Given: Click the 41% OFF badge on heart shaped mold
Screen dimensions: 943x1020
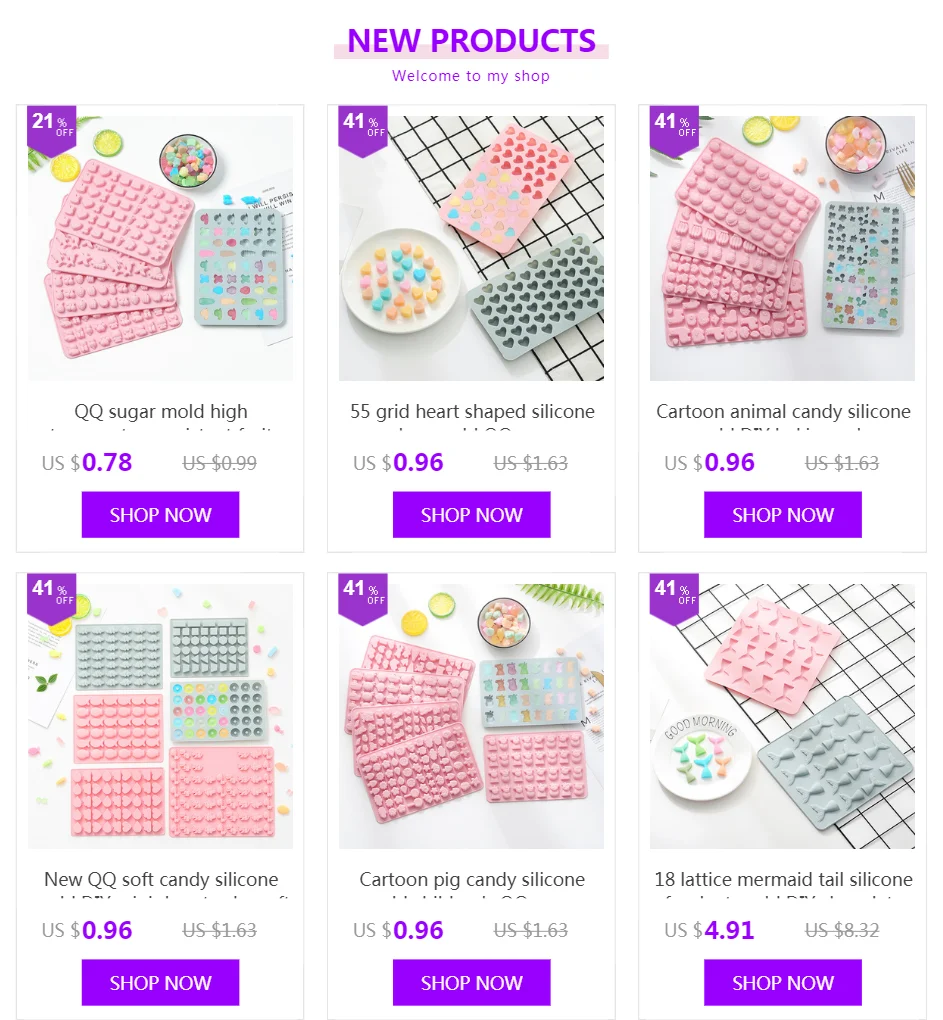Looking at the screenshot, I should pos(363,130).
